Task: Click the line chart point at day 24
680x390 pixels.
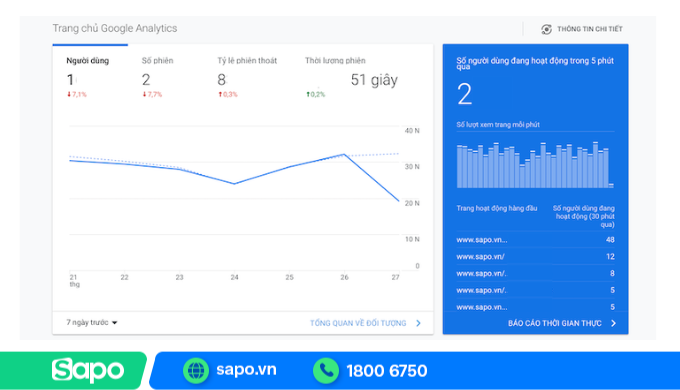Action: [x=234, y=184]
